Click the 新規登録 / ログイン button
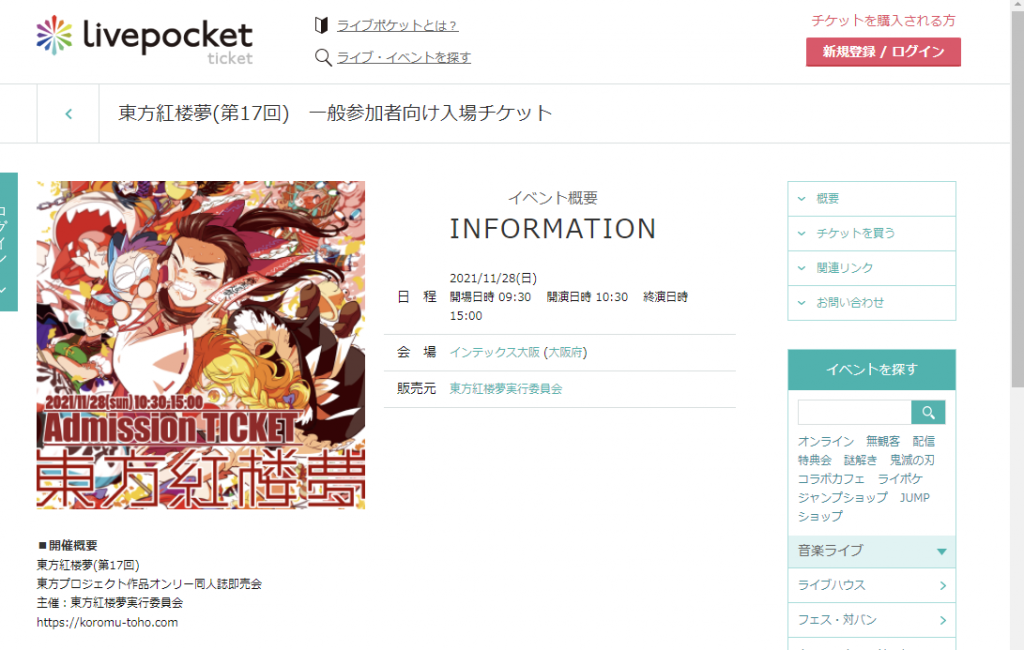1024x650 pixels. (883, 52)
